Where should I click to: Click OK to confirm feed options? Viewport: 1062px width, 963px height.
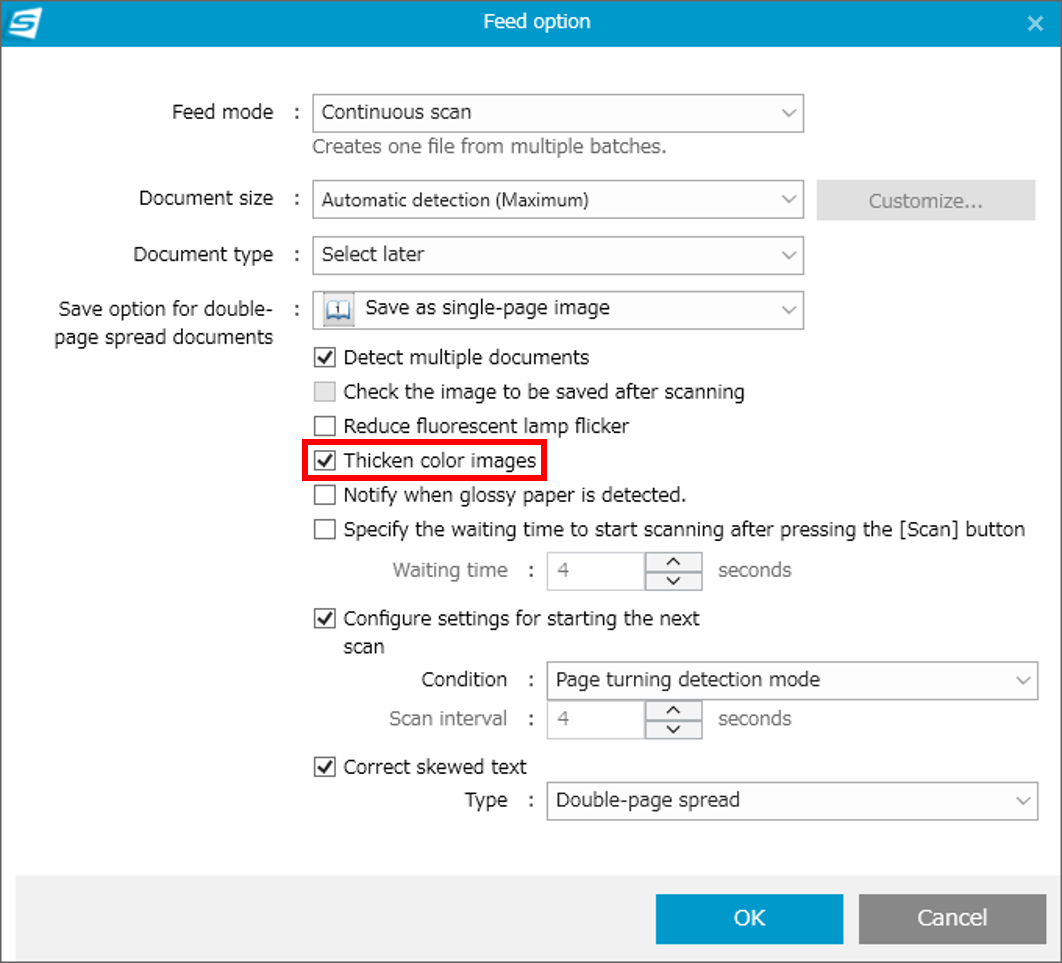749,918
